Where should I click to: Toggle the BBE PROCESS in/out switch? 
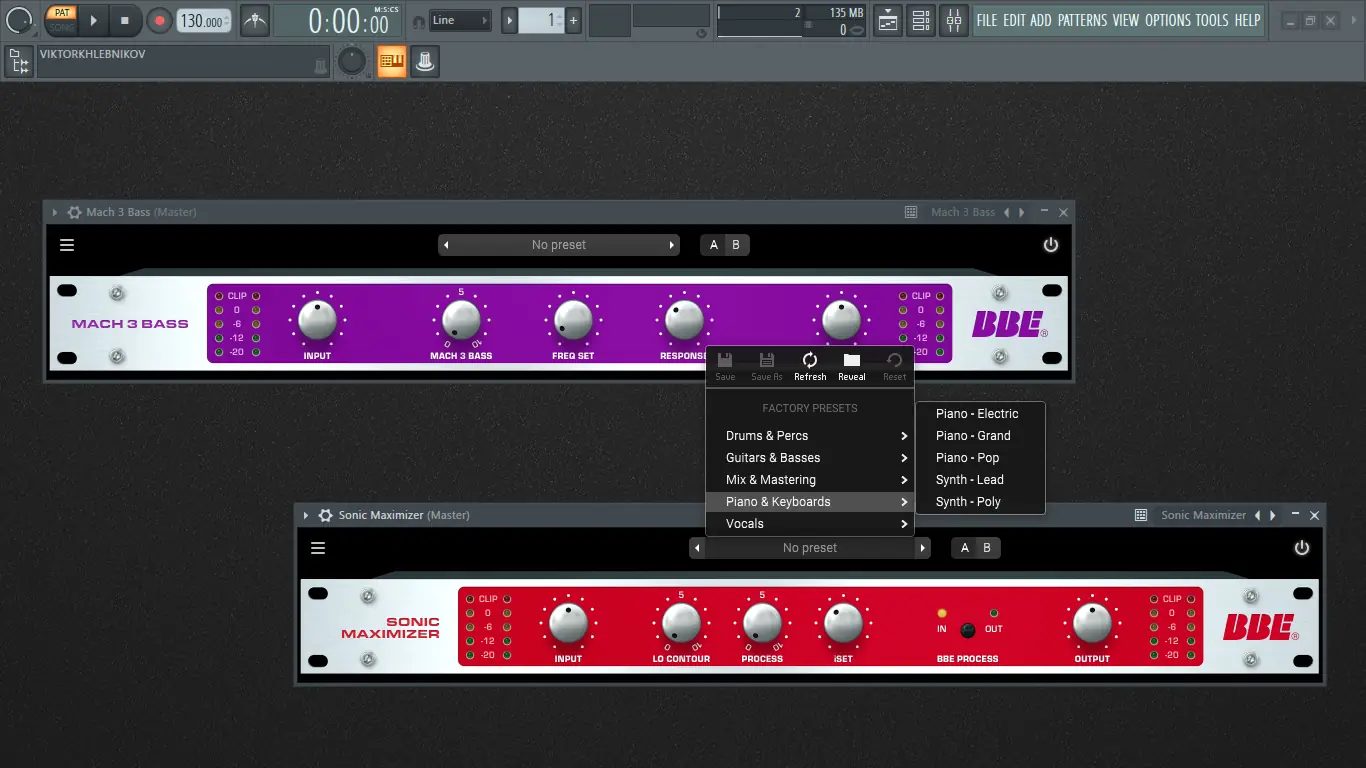click(x=967, y=630)
